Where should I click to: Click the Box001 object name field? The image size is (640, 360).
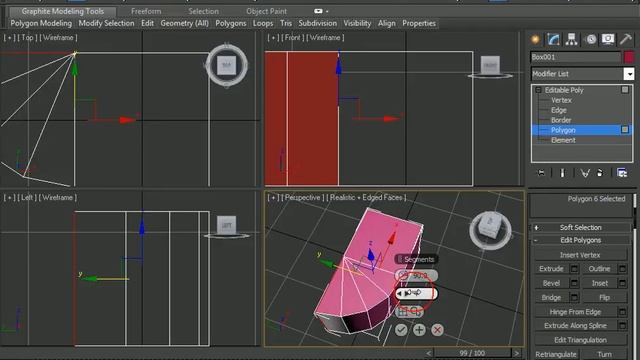click(576, 57)
